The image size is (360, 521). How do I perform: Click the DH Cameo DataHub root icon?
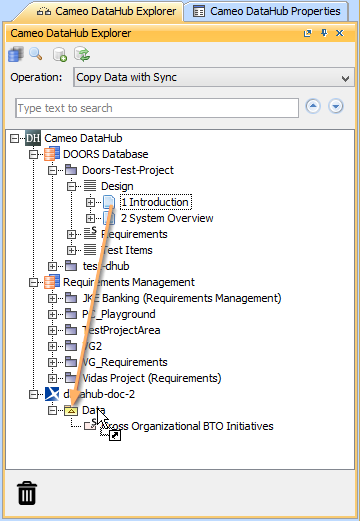click(33, 138)
